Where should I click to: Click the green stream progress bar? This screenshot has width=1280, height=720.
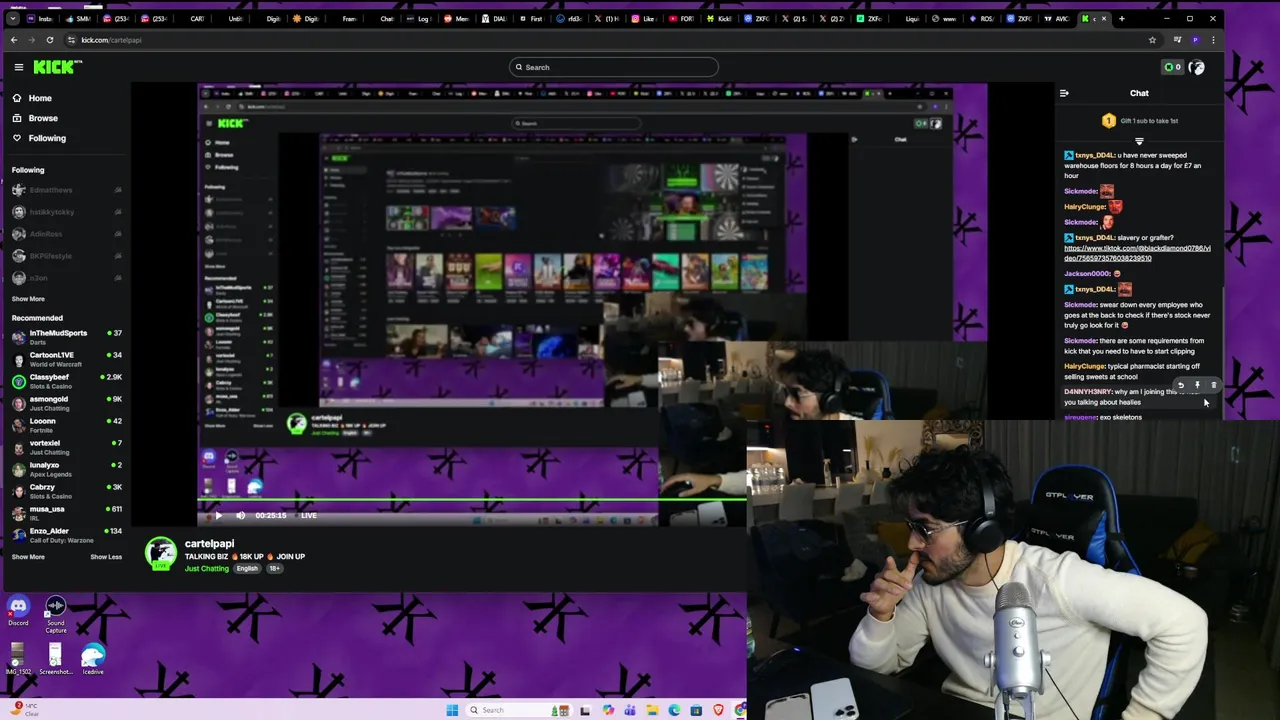point(471,500)
